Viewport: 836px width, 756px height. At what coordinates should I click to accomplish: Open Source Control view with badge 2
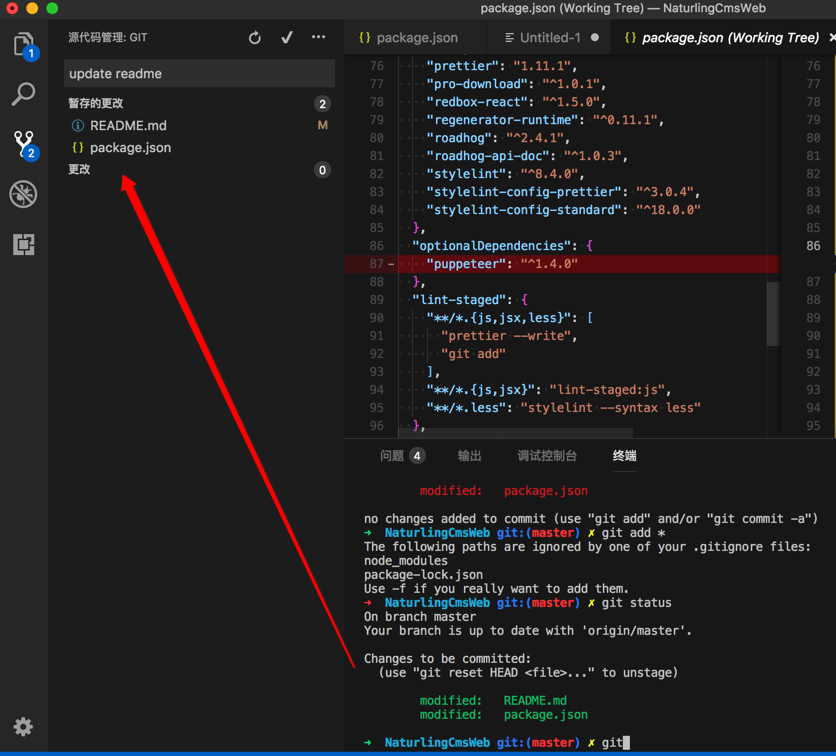click(x=23, y=144)
